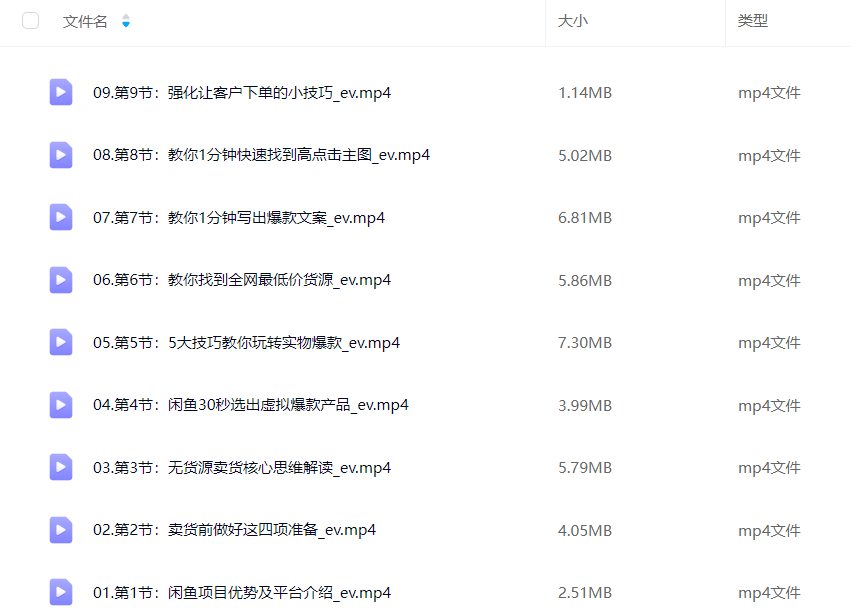This screenshot has height=611, width=851.
Task: Click video icon for 01.第1节 file
Action: (61, 593)
